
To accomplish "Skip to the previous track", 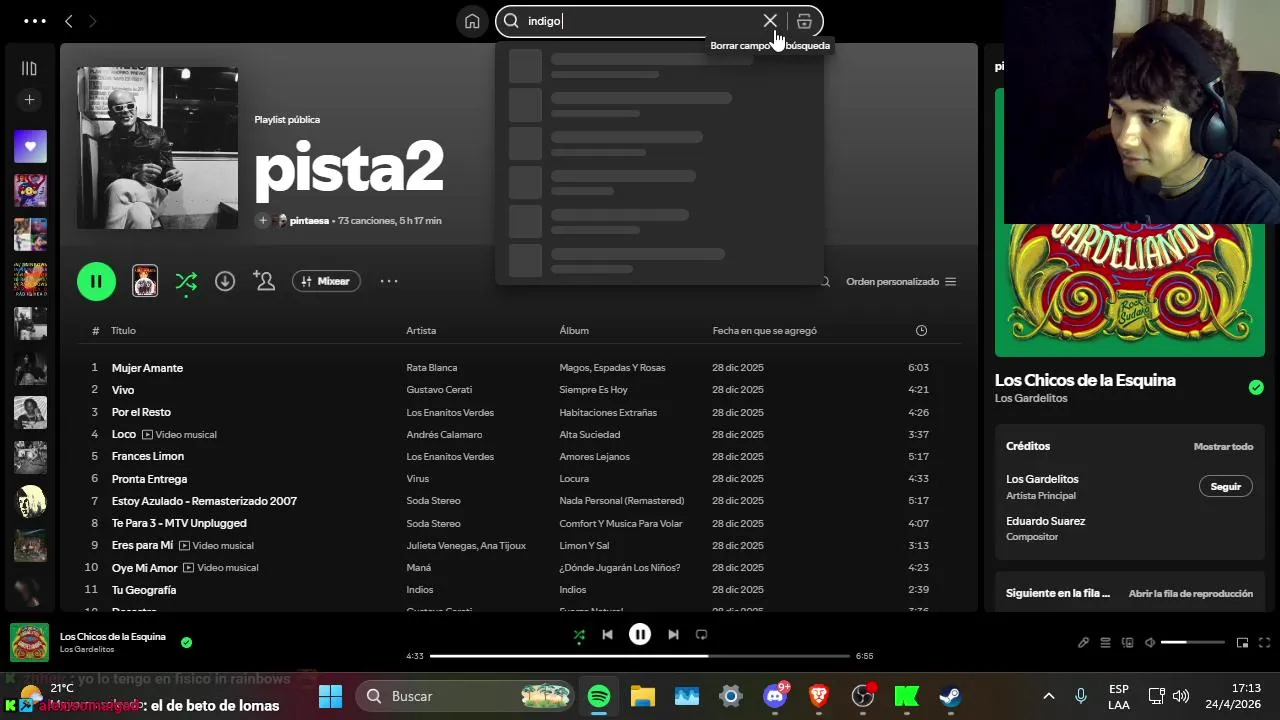I will (x=607, y=635).
